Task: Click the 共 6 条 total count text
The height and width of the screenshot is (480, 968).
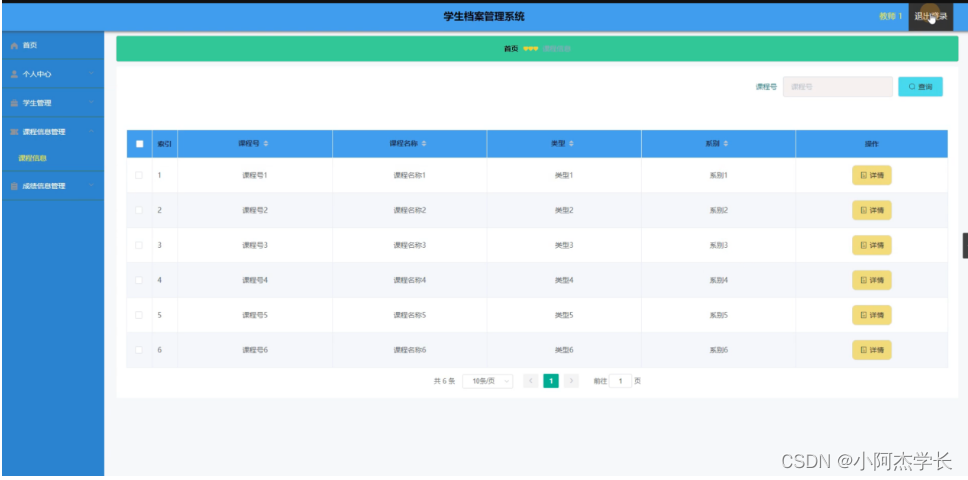Action: (444, 381)
